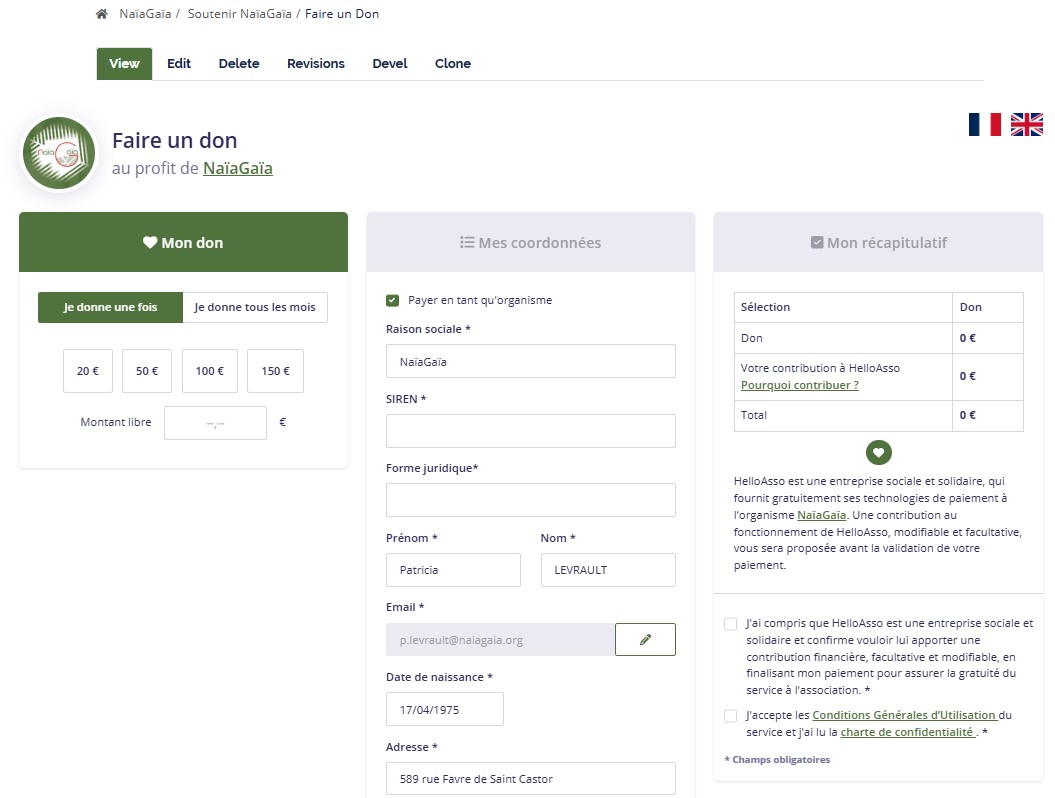This screenshot has height=798, width=1055.
Task: Choose the 100 € donation amount
Action: (x=210, y=371)
